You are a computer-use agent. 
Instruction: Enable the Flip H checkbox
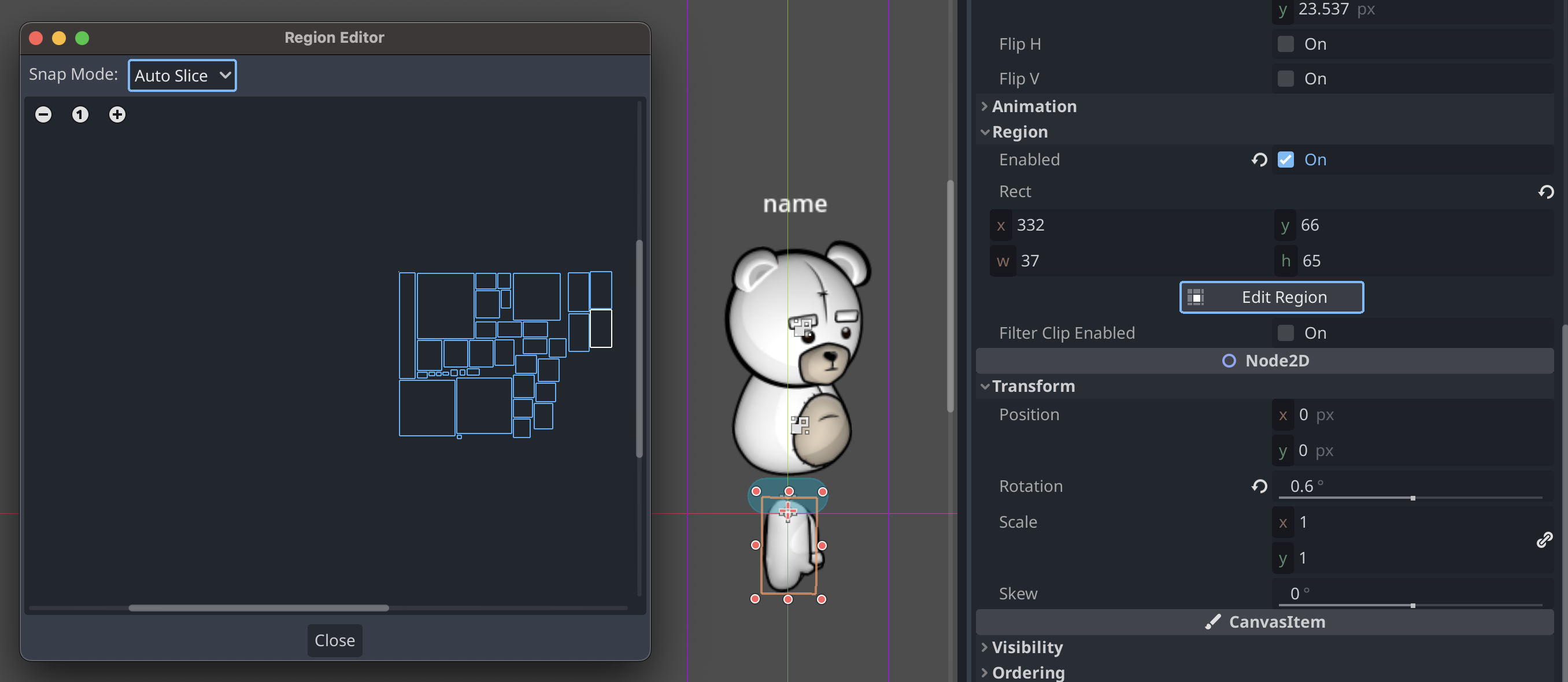click(1286, 43)
